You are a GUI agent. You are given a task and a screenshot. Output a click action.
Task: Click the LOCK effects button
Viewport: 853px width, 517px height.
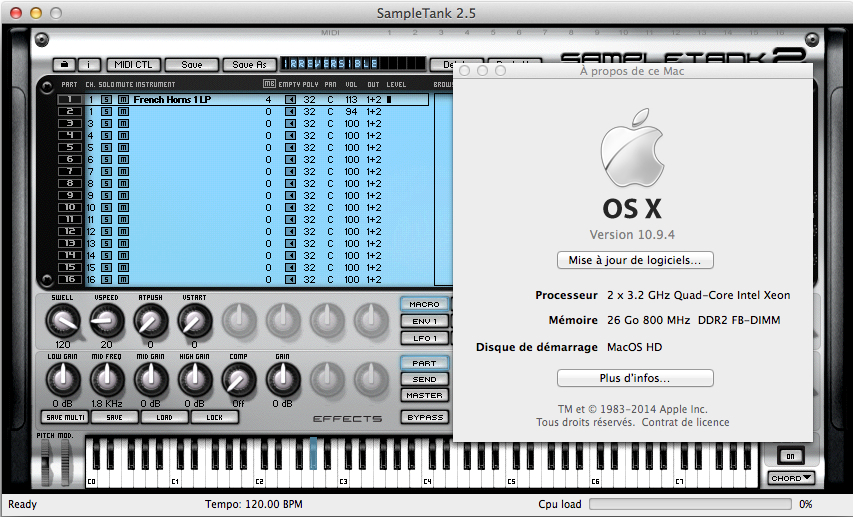[x=214, y=417]
